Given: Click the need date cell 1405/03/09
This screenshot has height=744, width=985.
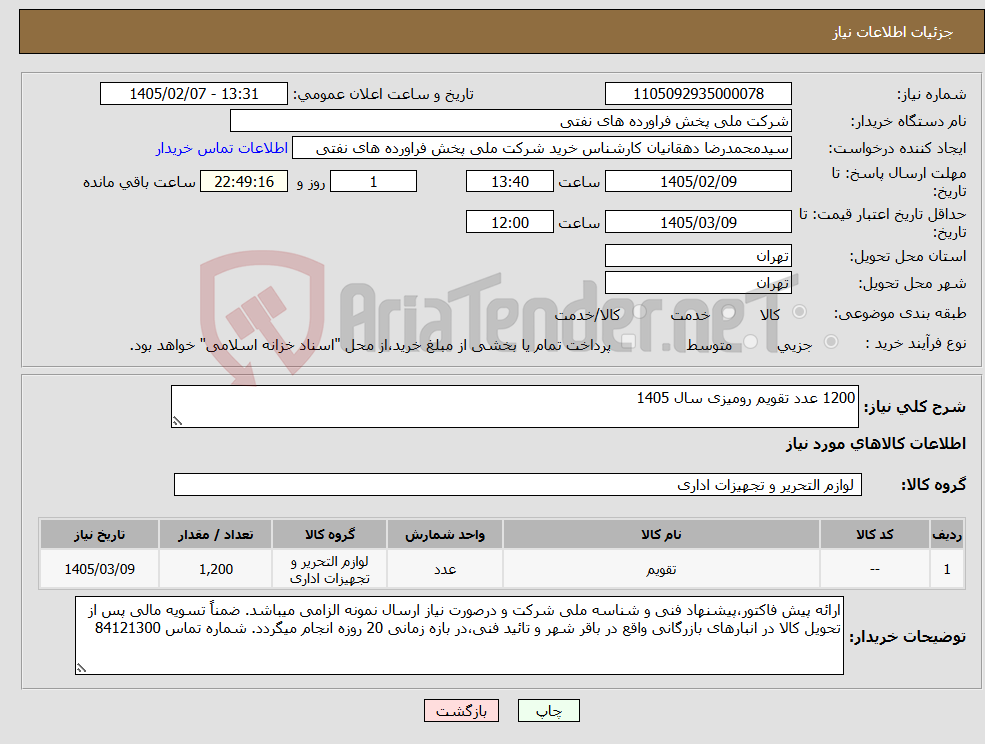Looking at the screenshot, I should (x=99, y=569).
